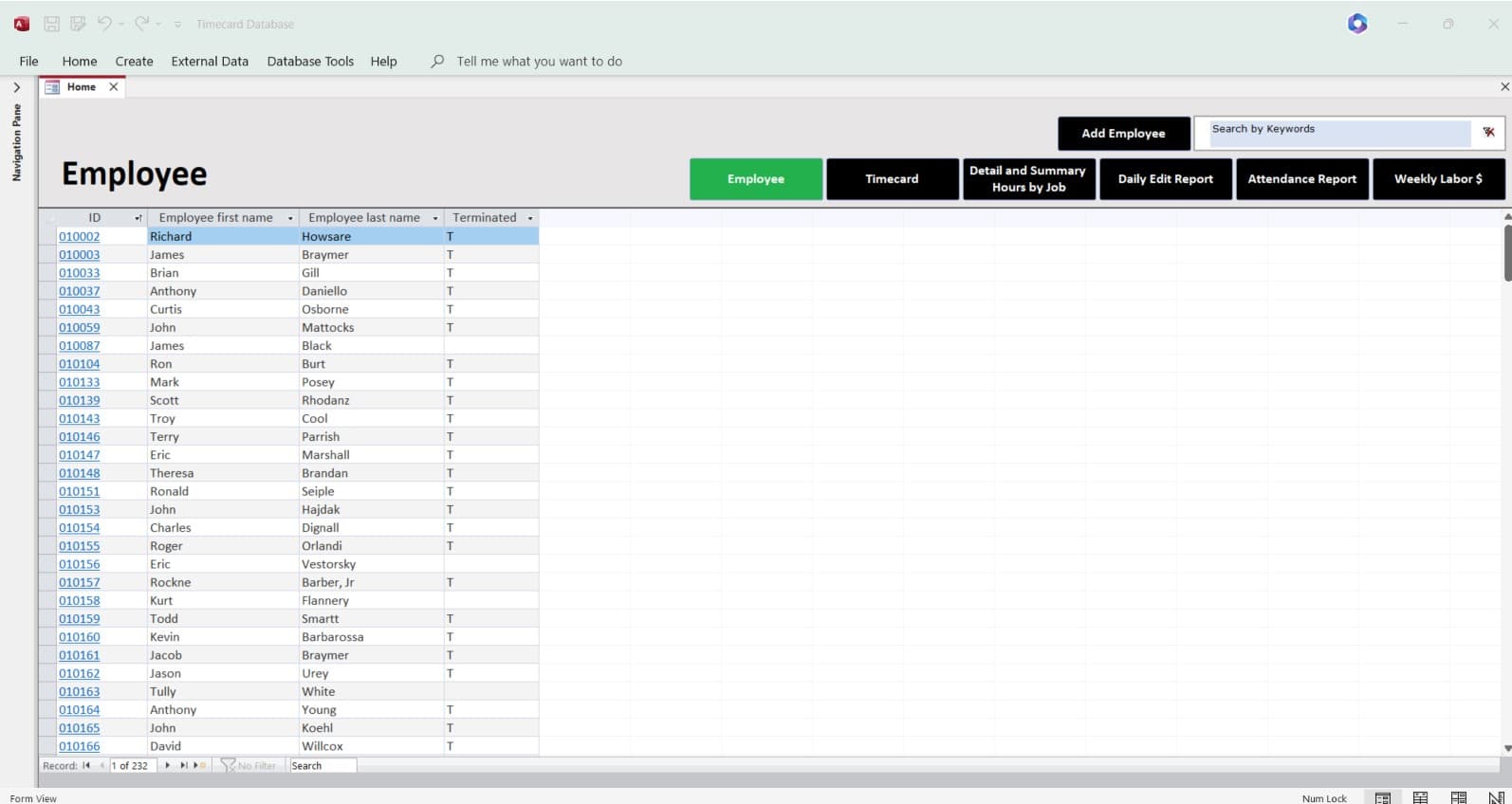
Task: Open the Create ribbon tab
Action: 134,61
